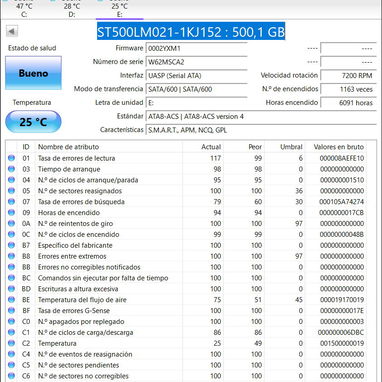Select the N.º de sectores reasignados attribute name

(80, 191)
